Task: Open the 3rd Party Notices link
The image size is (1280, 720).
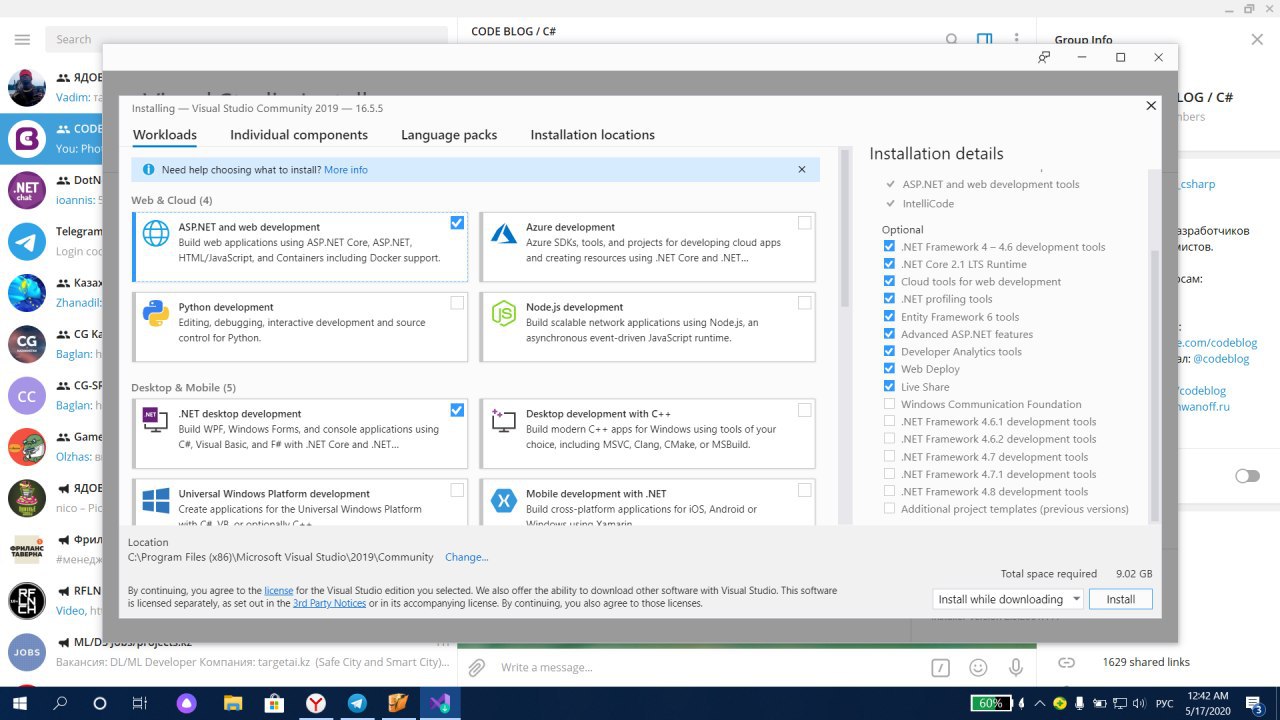Action: [x=329, y=603]
